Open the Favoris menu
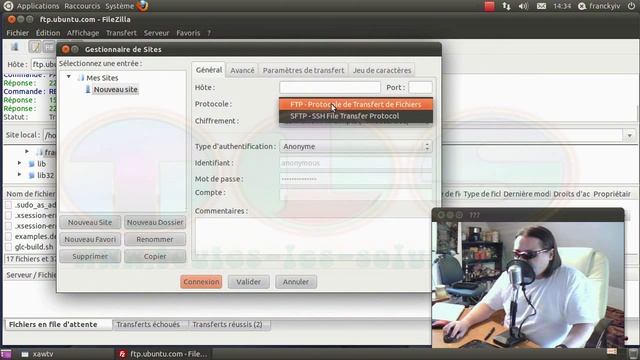 [188, 33]
